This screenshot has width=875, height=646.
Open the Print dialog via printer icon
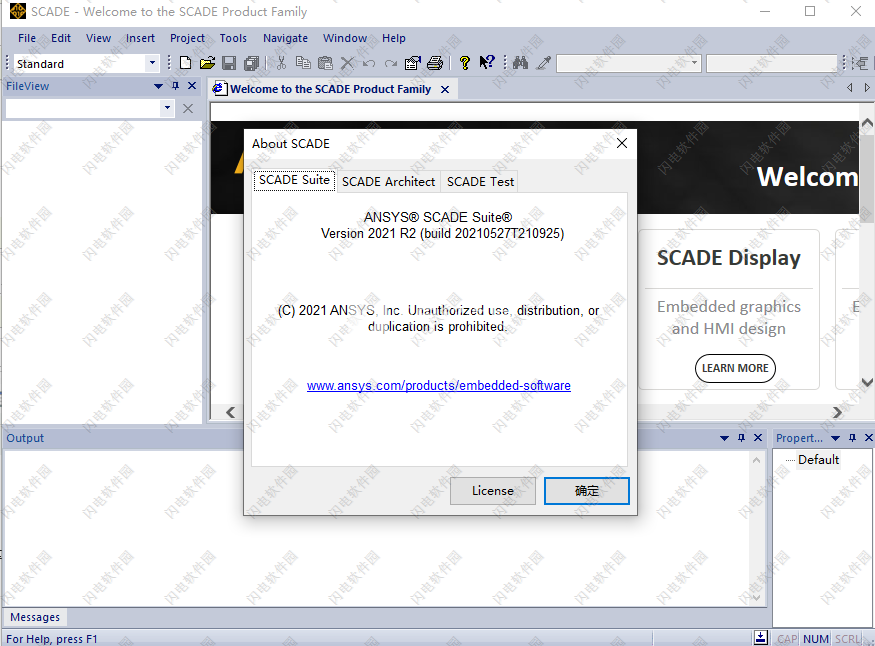434,62
